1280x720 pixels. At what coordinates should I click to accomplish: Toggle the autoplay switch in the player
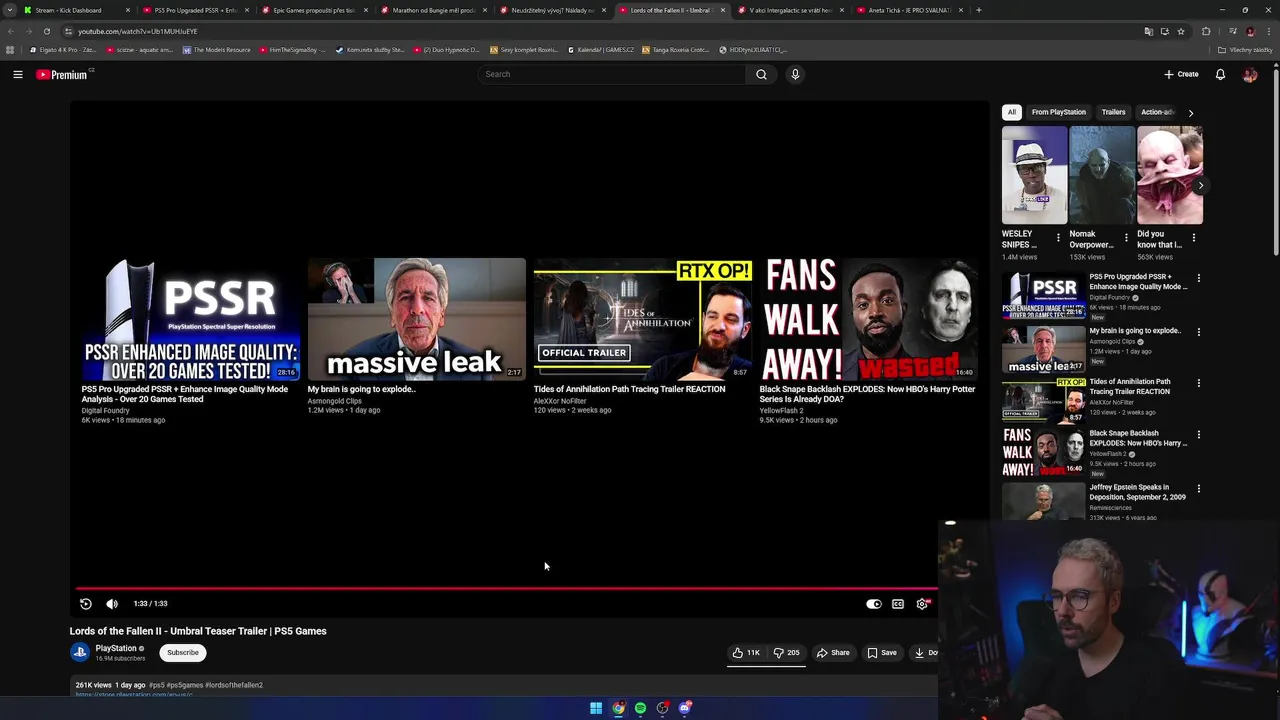pyautogui.click(x=873, y=604)
